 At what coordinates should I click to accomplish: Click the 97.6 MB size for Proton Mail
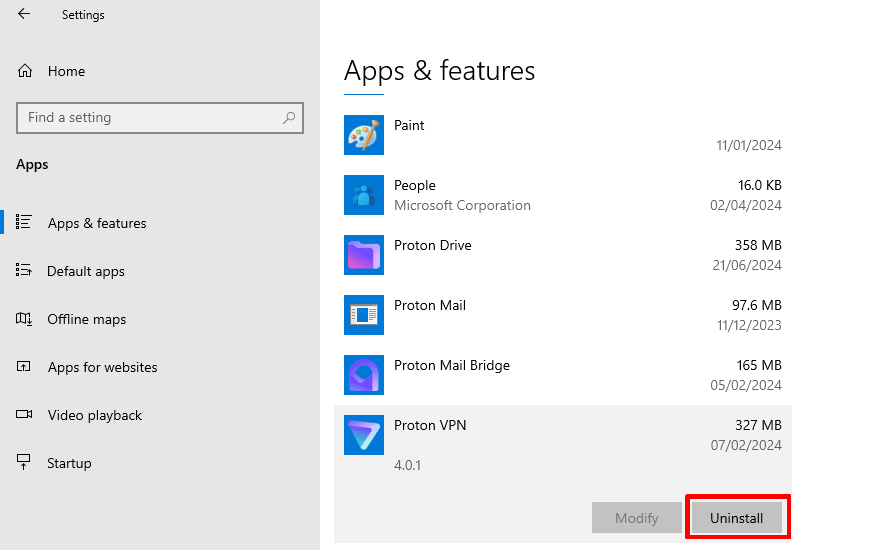[x=757, y=305]
